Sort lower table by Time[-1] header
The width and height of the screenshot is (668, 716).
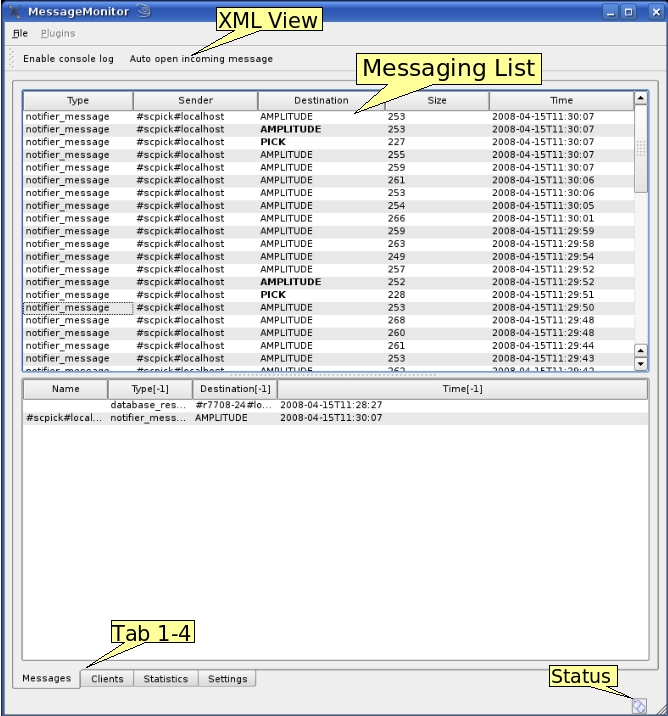tap(461, 389)
